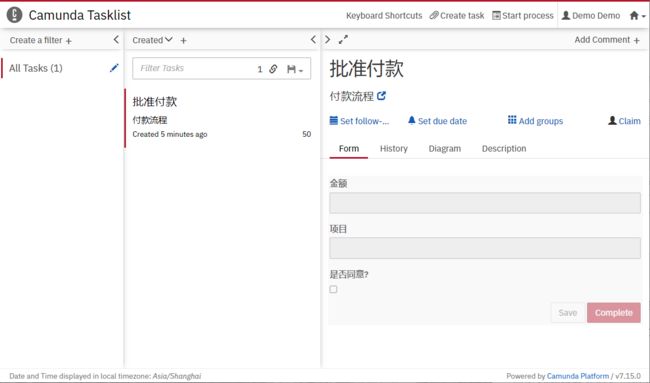Claim the task
Screen dimensions: 650x383
(x=624, y=121)
